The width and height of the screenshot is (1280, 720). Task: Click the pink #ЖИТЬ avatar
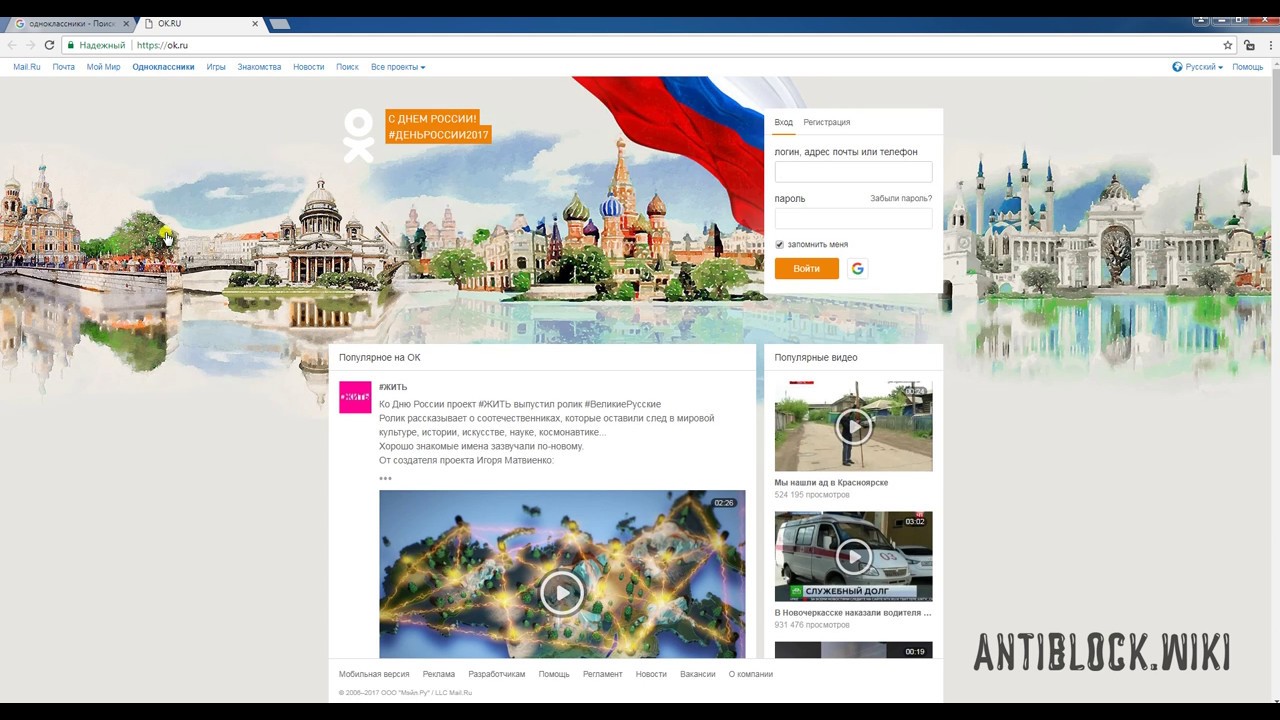point(355,397)
